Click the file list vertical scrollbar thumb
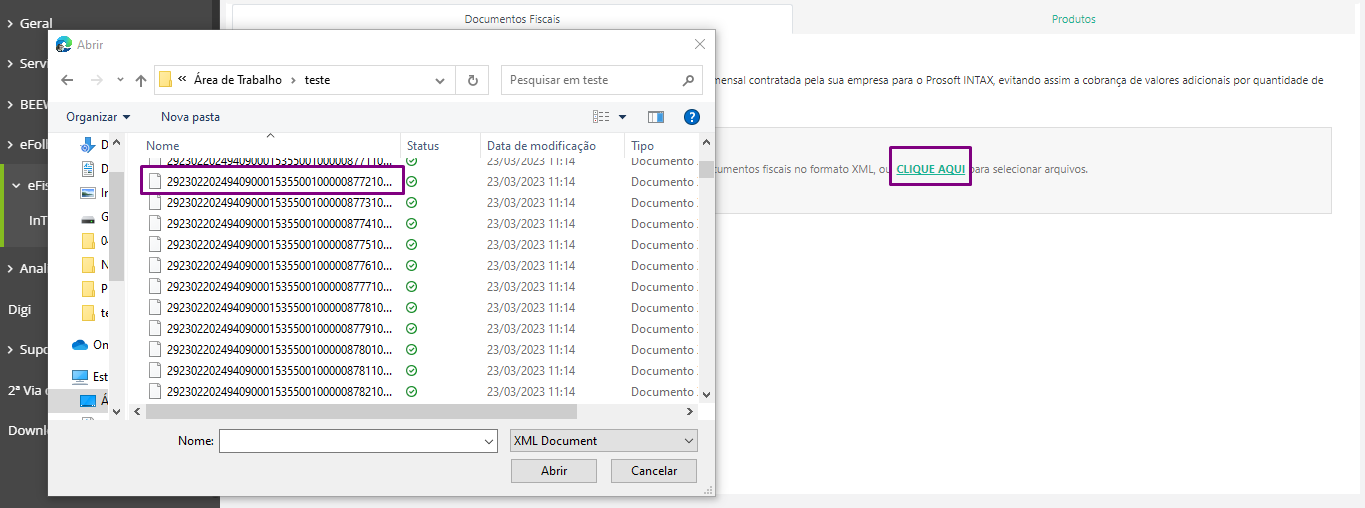This screenshot has width=1365, height=508. [706, 170]
